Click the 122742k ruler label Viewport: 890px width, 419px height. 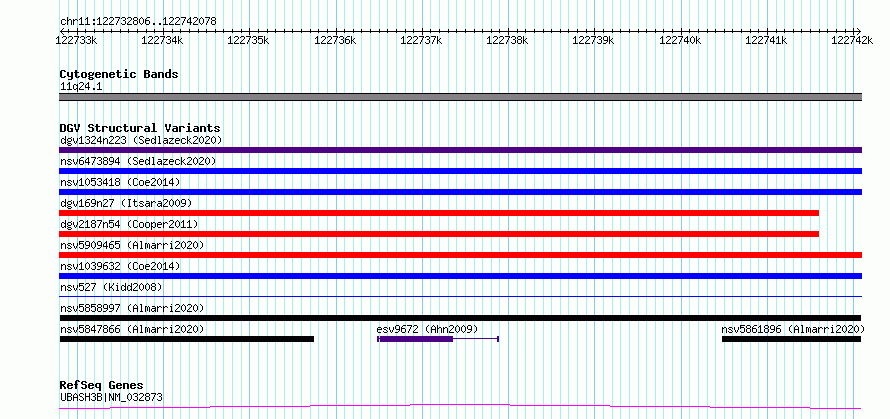tap(853, 40)
